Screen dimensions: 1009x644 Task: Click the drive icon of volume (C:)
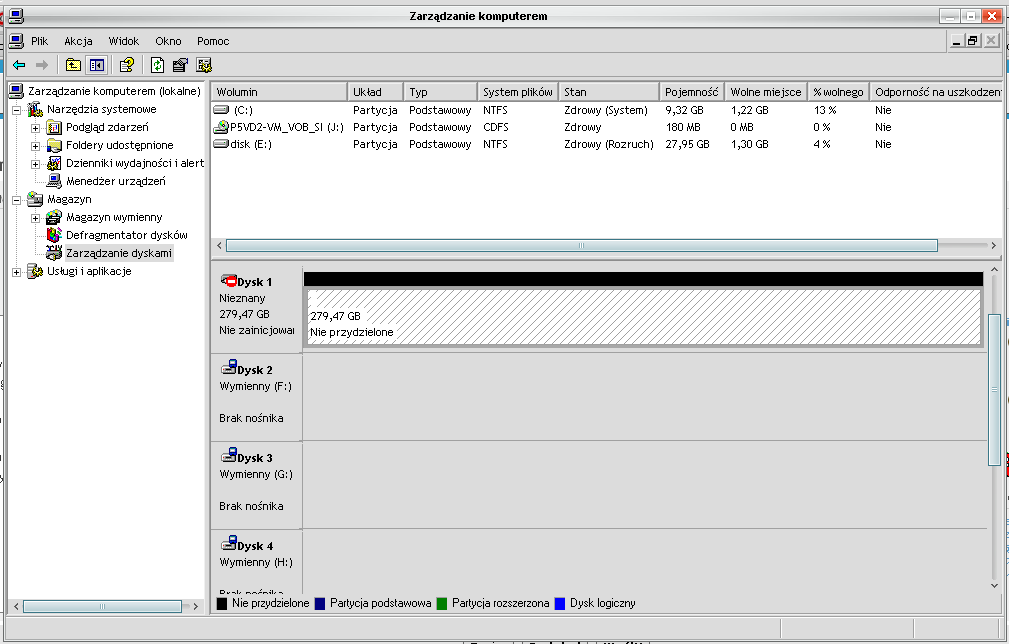[x=221, y=109]
